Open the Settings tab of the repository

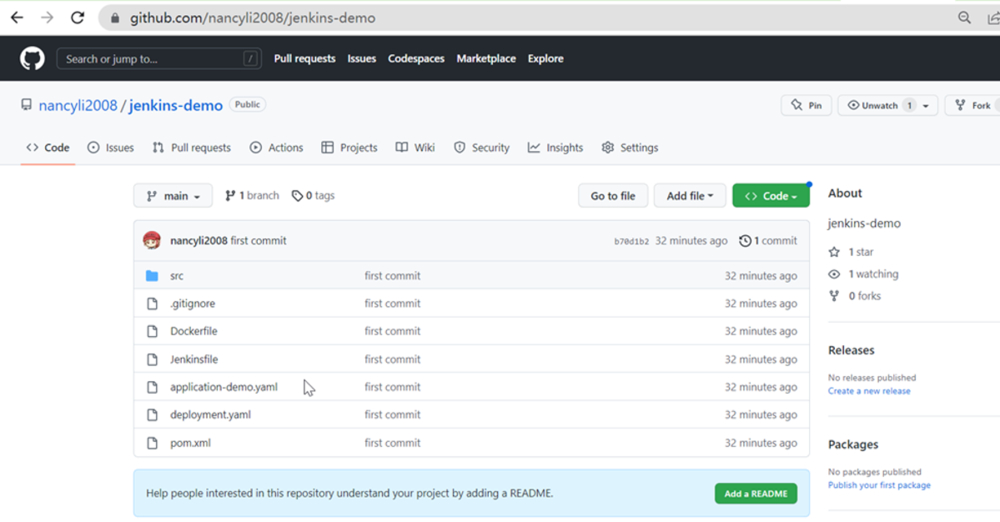coord(630,148)
